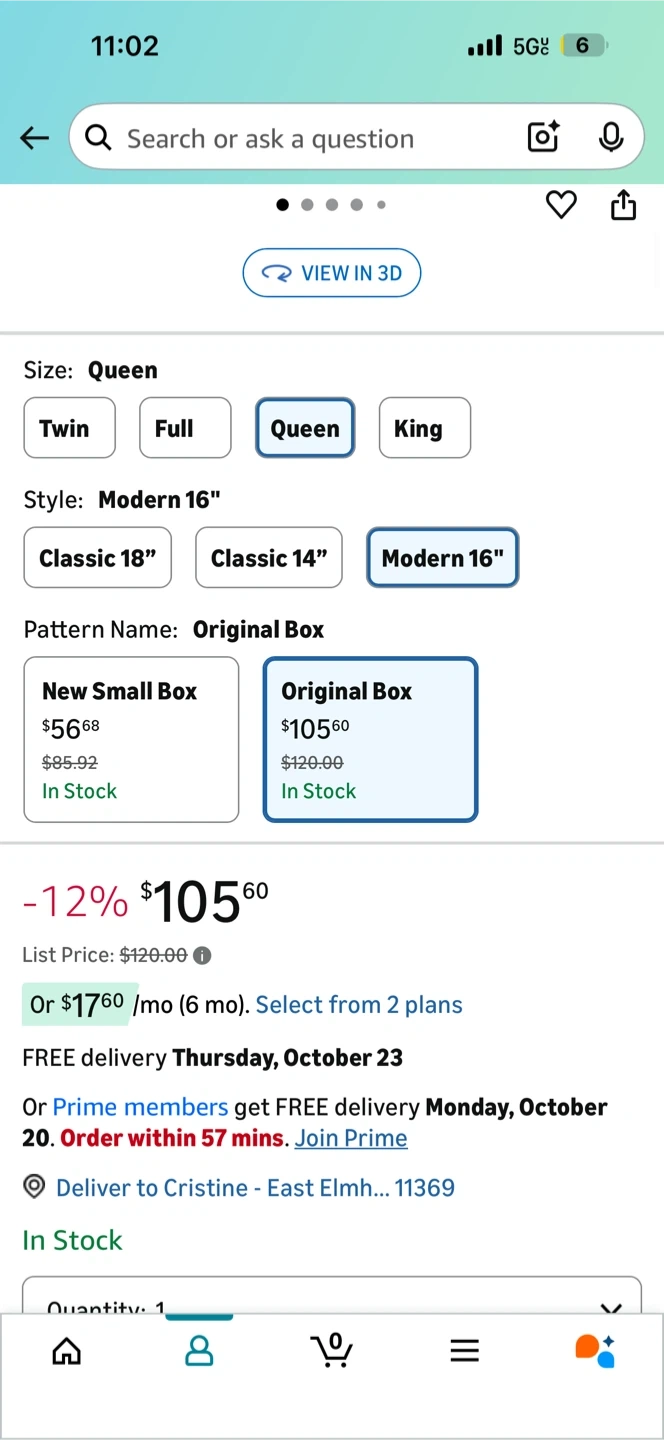Choose the Classic 18" style
This screenshot has width=664, height=1440.
97,558
